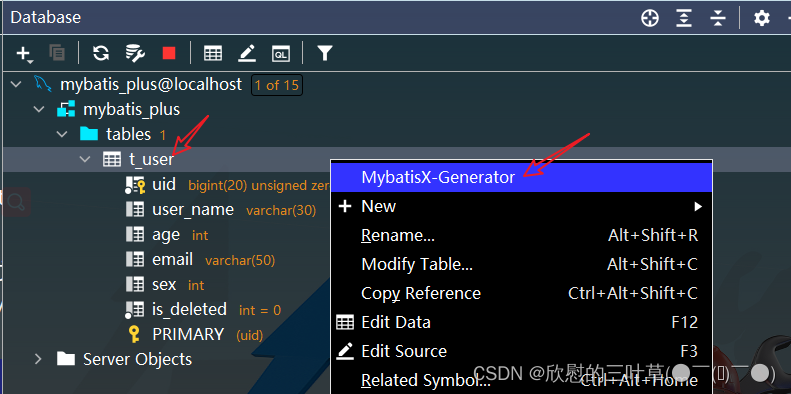This screenshot has width=791, height=394.
Task: Click the 'Server Objects' label
Action: [x=137, y=359]
